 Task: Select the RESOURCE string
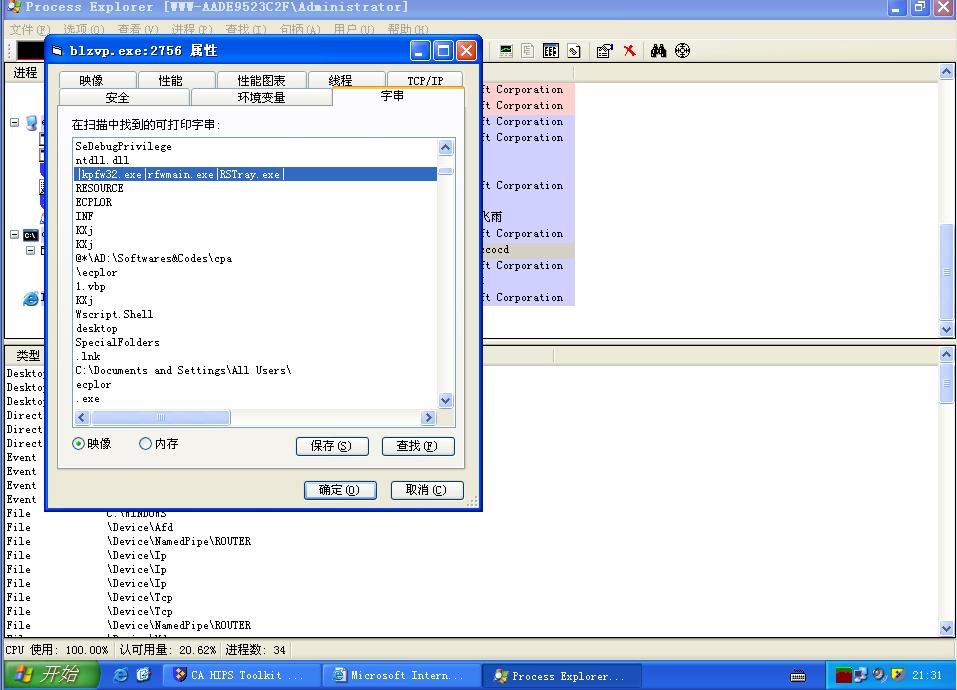(99, 189)
